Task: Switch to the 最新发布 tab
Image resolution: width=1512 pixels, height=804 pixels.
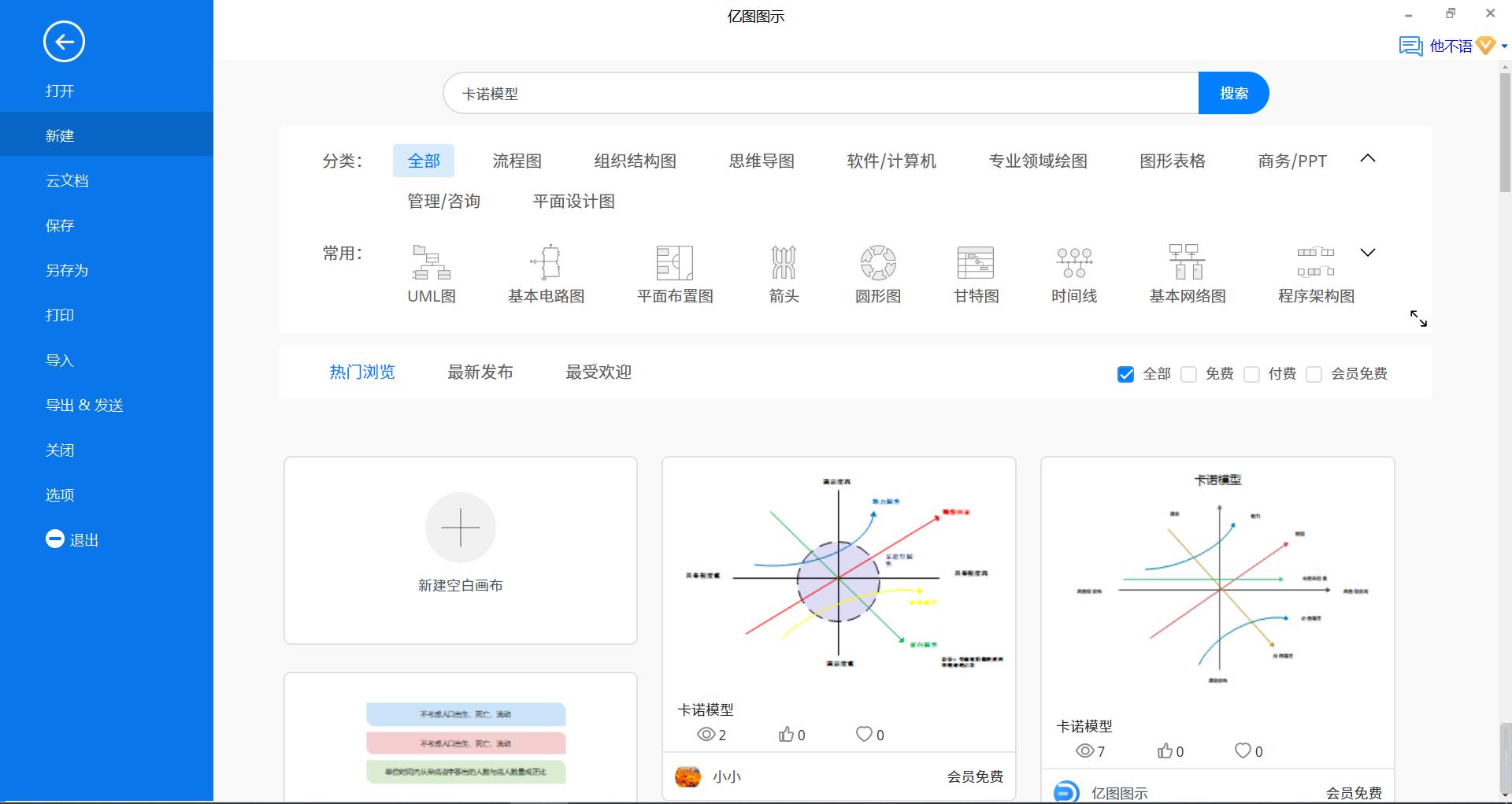Action: click(x=480, y=372)
